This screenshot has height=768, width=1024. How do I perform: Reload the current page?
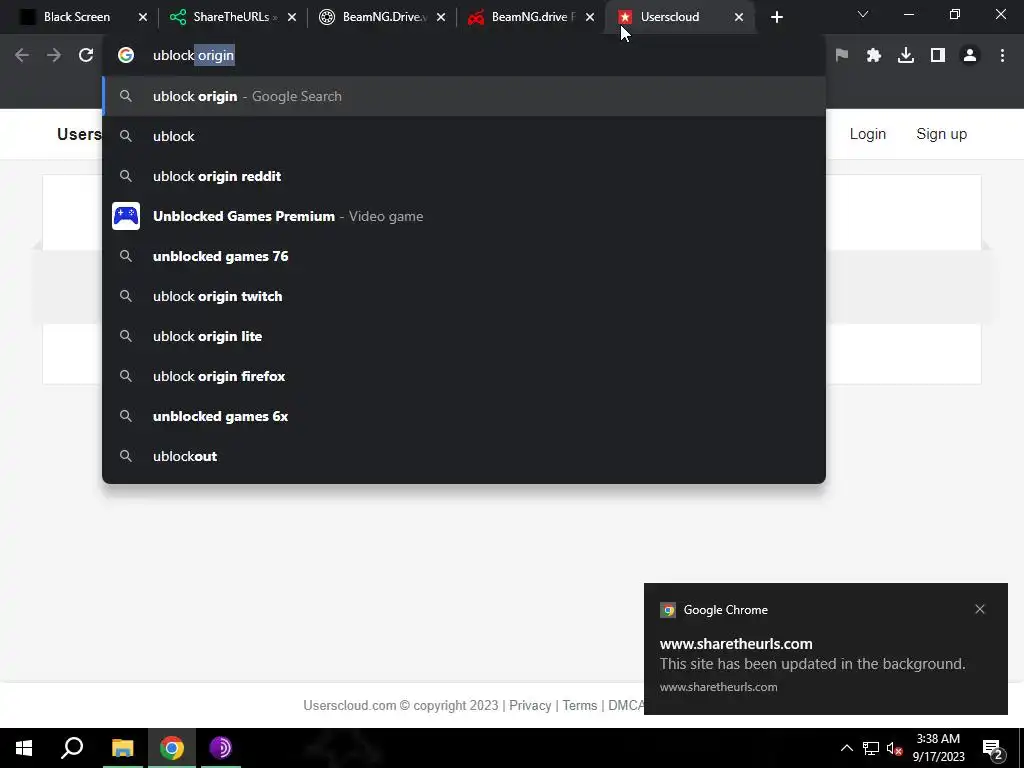click(x=86, y=56)
